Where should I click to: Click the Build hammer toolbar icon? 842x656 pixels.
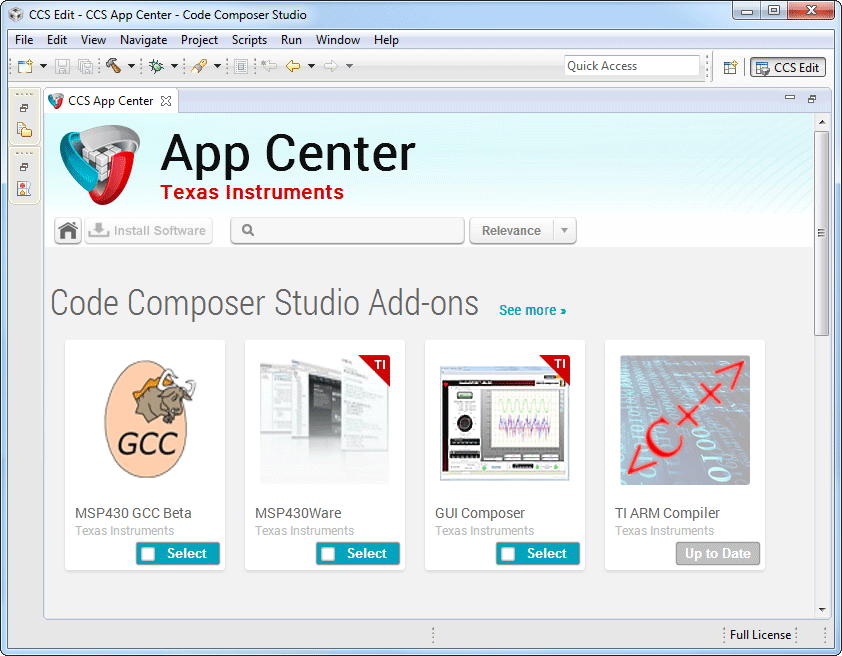(113, 66)
